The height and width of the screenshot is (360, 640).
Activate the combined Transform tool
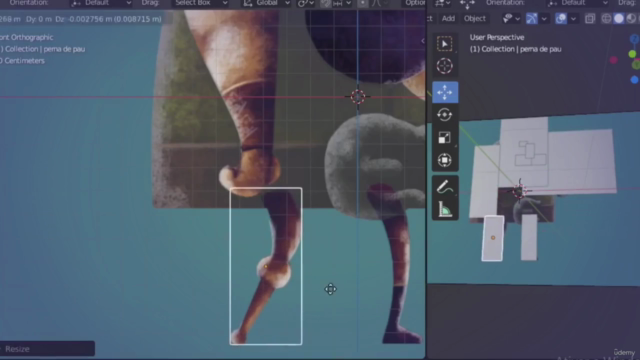click(444, 160)
